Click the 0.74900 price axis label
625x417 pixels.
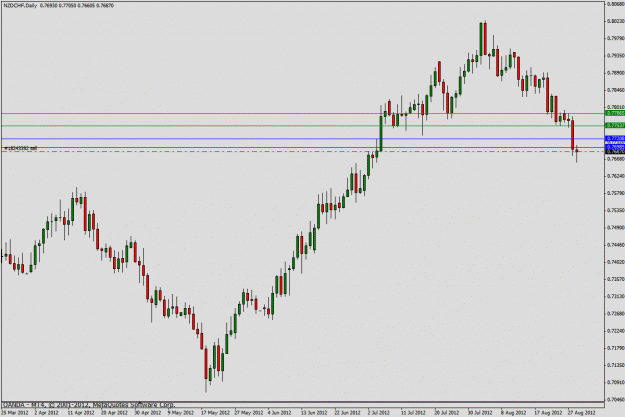pos(615,228)
